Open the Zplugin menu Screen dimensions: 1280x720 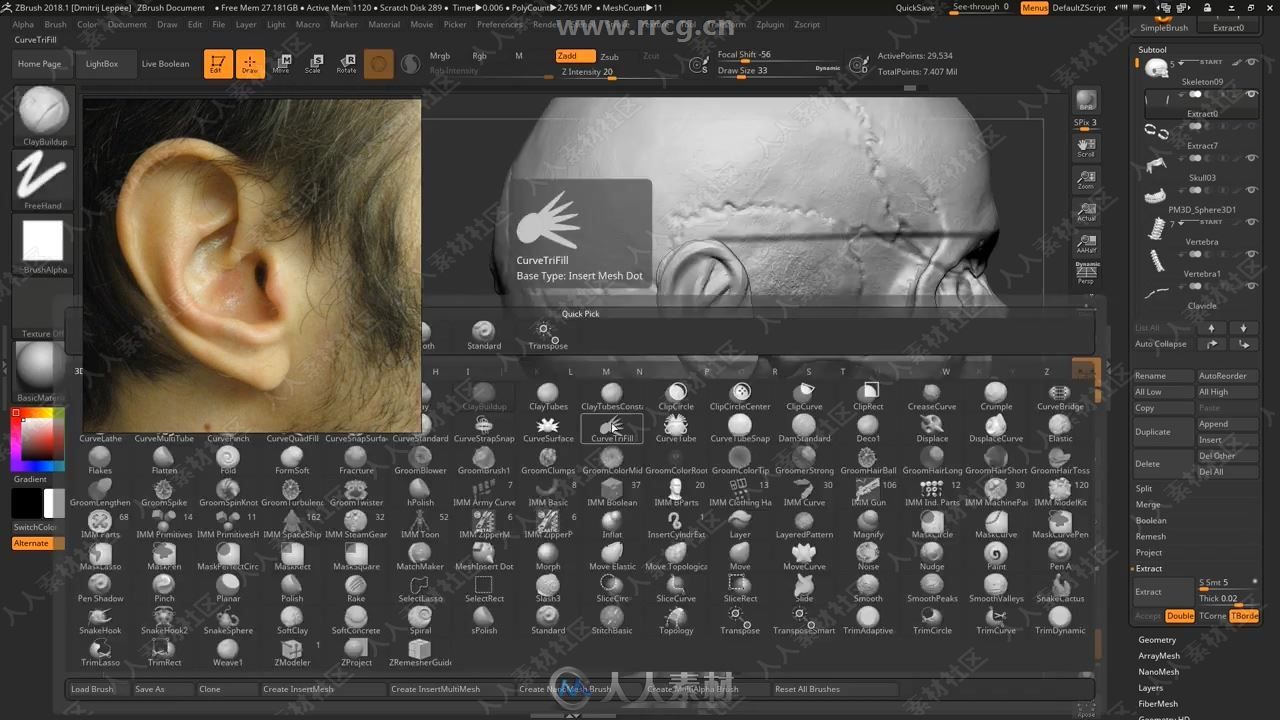[770, 24]
